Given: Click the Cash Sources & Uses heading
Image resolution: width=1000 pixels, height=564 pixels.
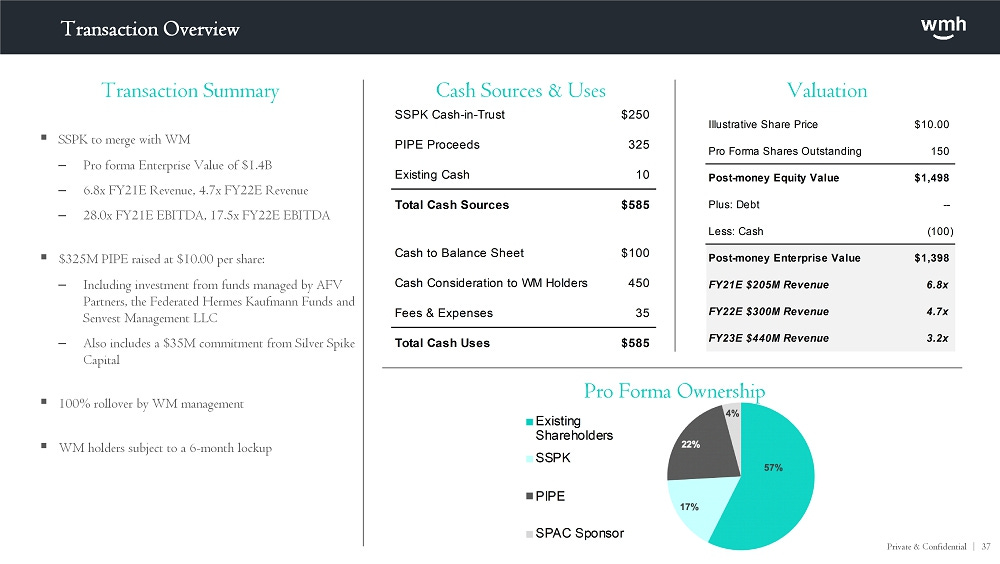Looking at the screenshot, I should click(520, 90).
